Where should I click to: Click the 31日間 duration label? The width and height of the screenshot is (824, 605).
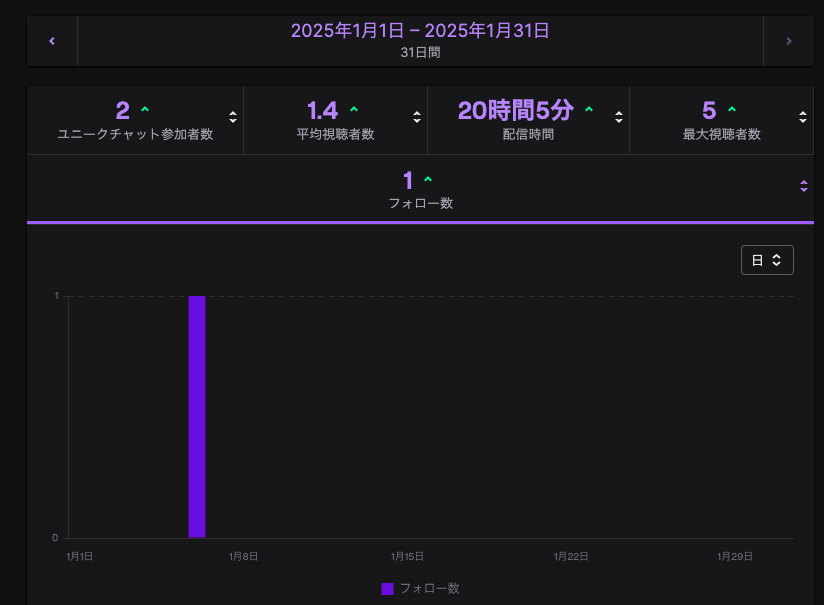[420, 52]
